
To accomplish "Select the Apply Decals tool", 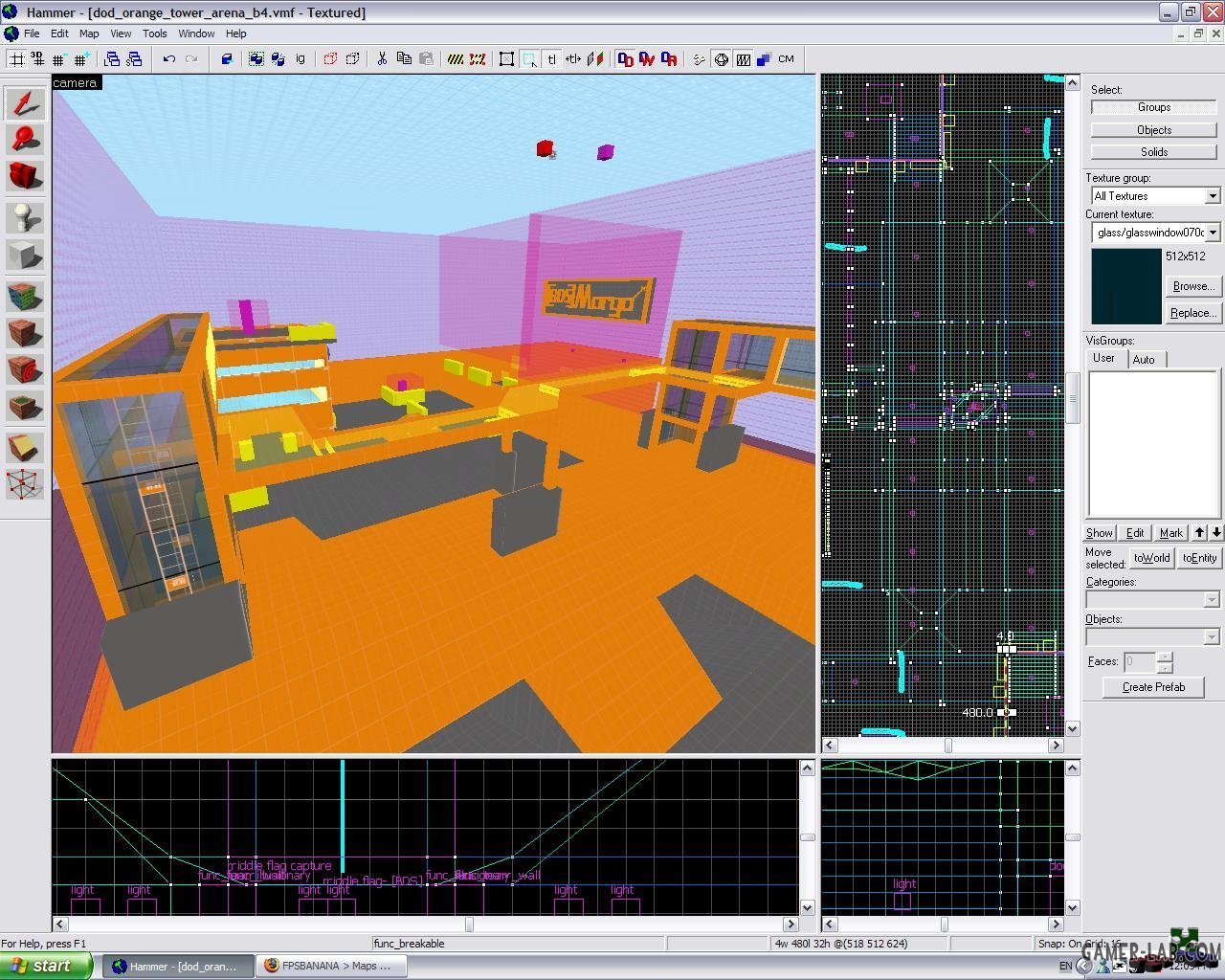I will coord(25,370).
